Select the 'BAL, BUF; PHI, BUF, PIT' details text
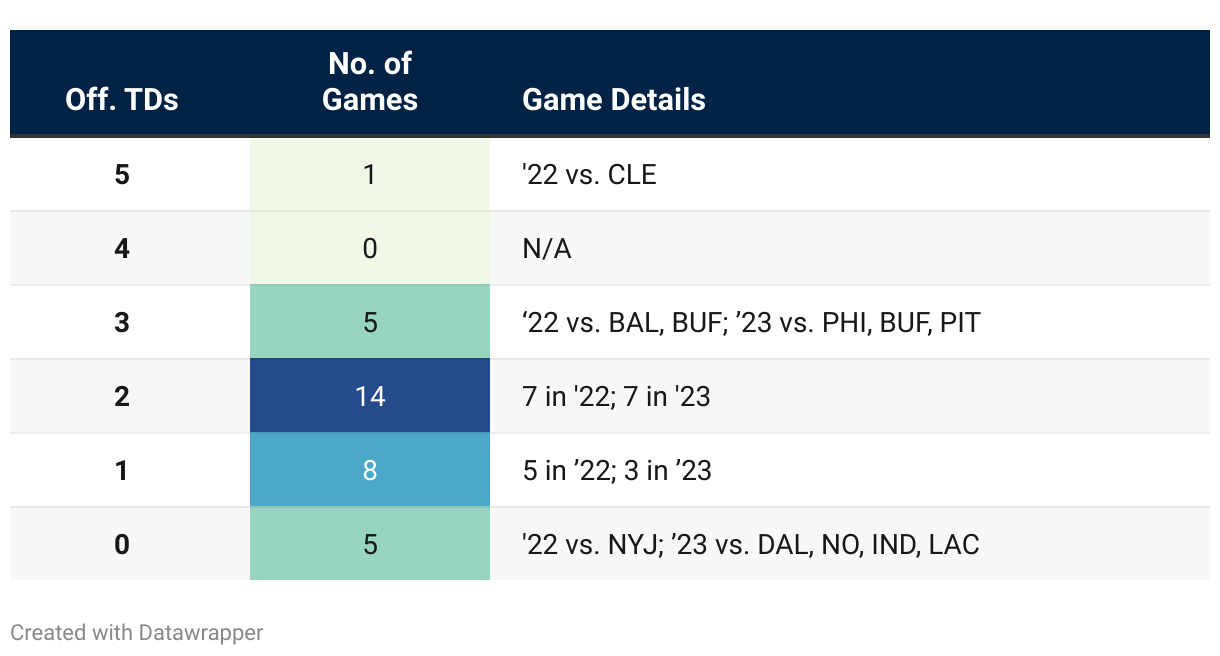This screenshot has height=656, width=1220. [x=751, y=322]
